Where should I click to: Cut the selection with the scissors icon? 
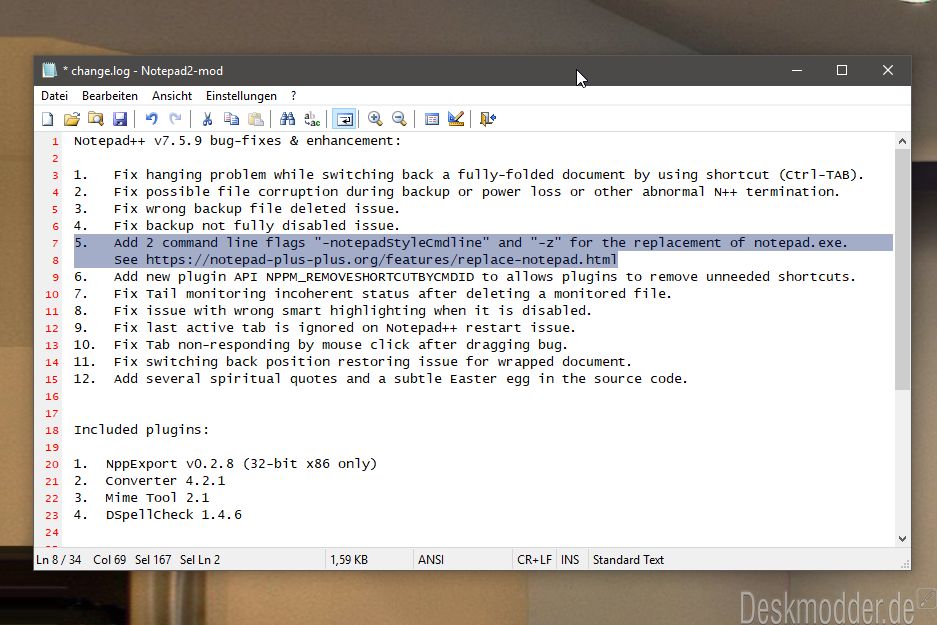pyautogui.click(x=207, y=119)
